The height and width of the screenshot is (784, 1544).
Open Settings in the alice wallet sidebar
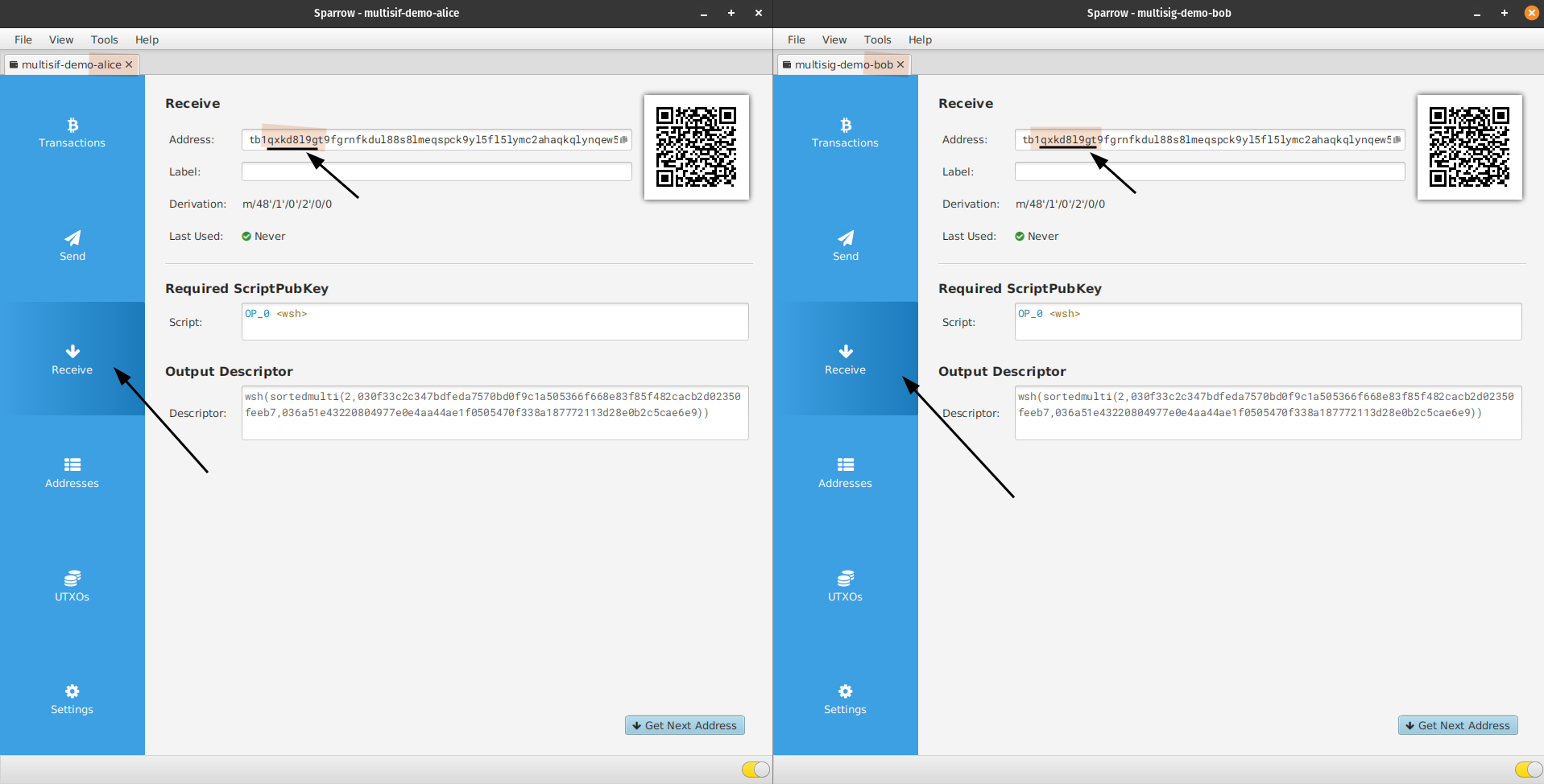point(72,699)
